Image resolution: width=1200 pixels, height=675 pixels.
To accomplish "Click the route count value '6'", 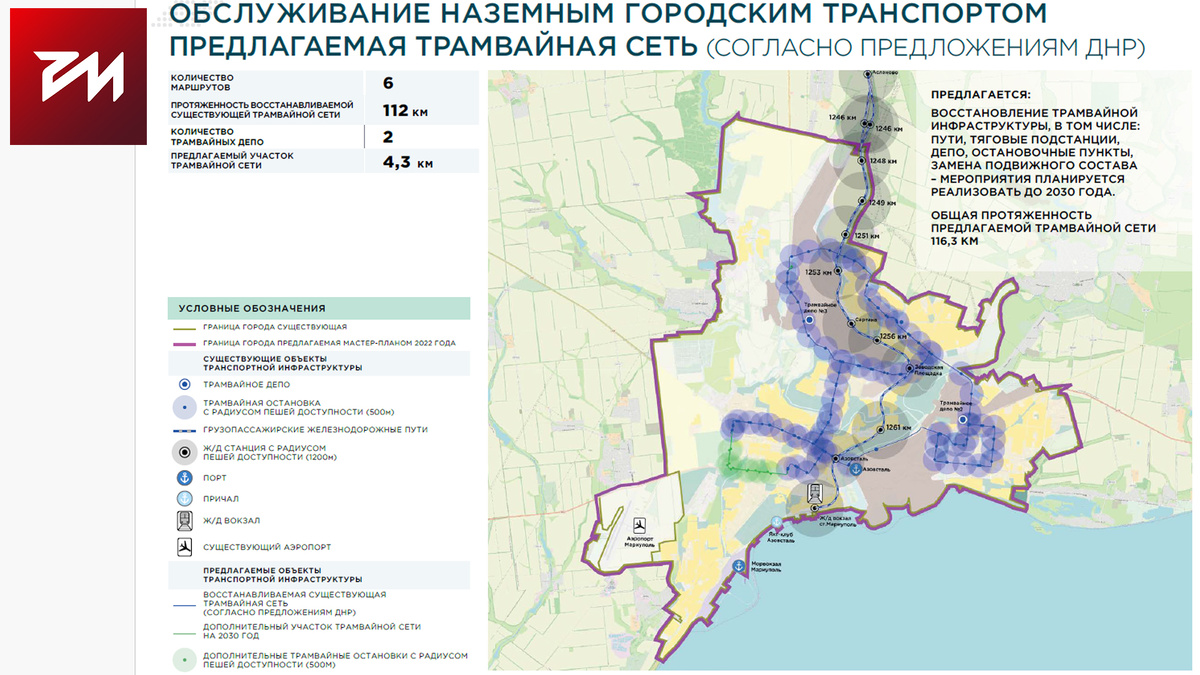I will [x=389, y=83].
